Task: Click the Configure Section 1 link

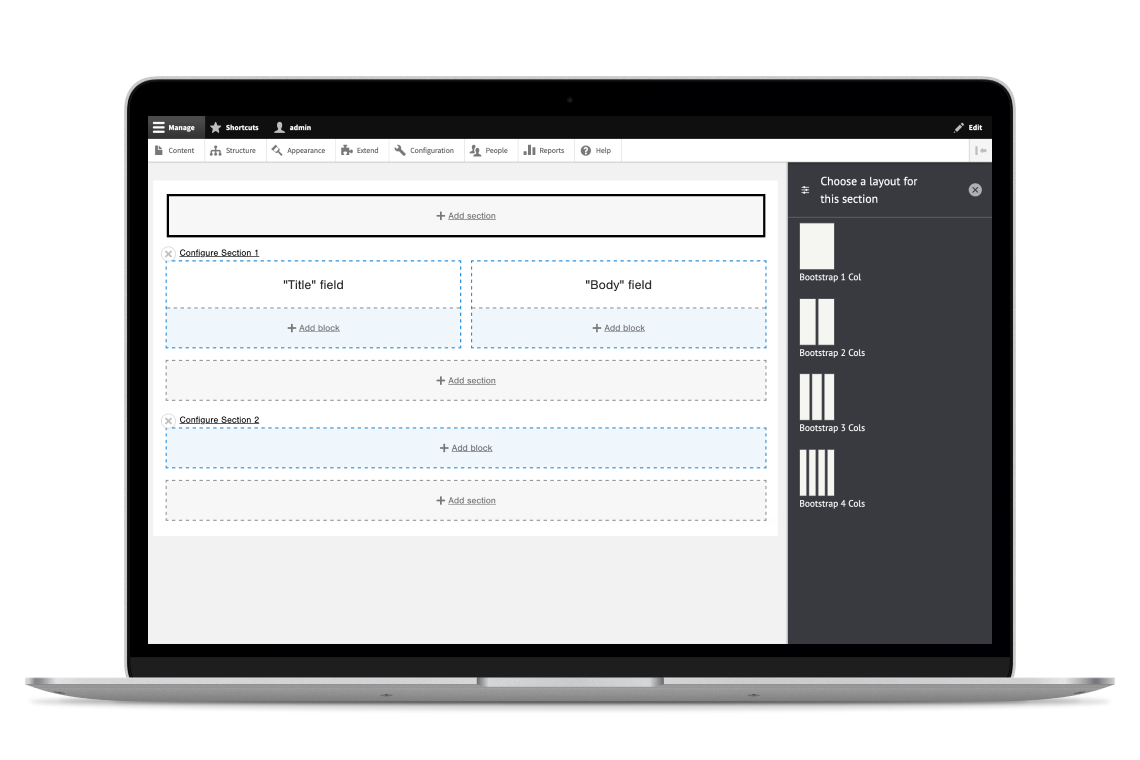Action: (219, 253)
